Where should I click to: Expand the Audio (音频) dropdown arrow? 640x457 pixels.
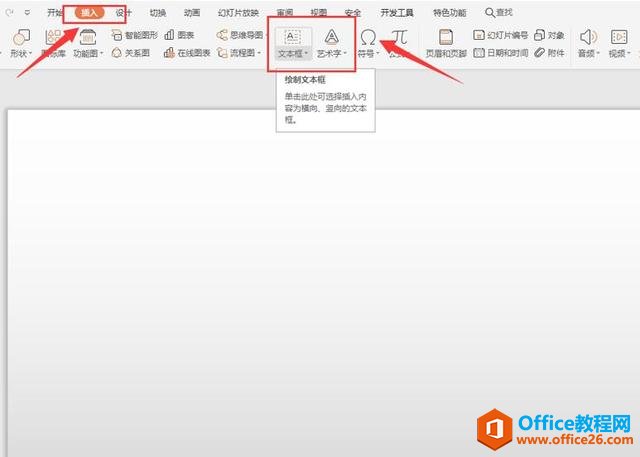[x=598, y=53]
